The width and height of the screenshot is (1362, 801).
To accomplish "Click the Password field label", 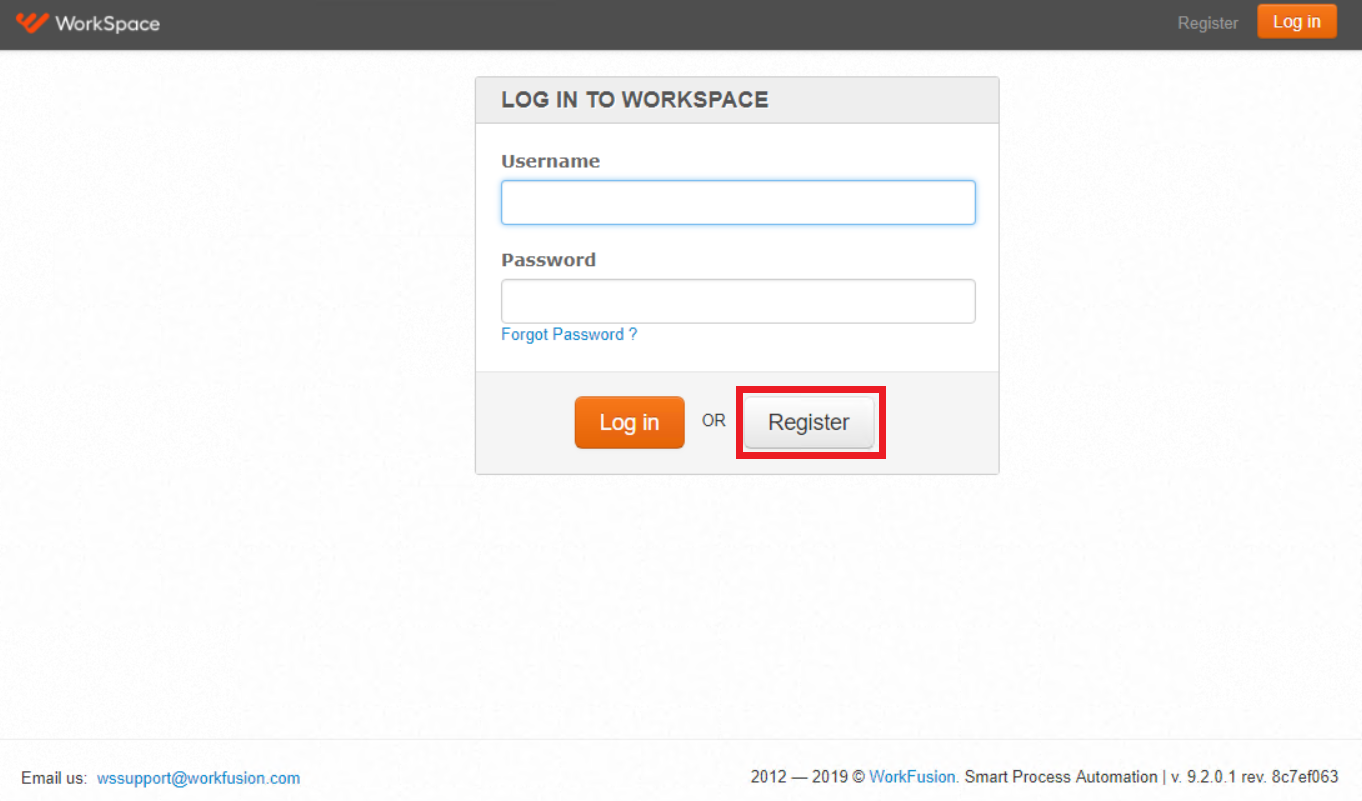I will coord(548,260).
